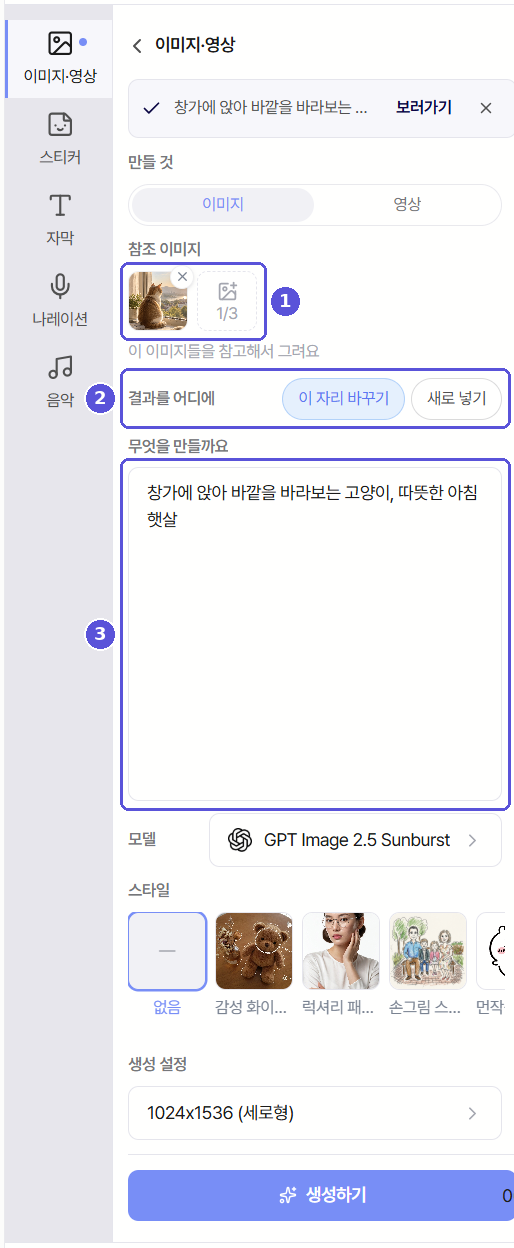The height and width of the screenshot is (1248, 514).
Task: Dismiss the notification banner with X
Action: [x=486, y=107]
